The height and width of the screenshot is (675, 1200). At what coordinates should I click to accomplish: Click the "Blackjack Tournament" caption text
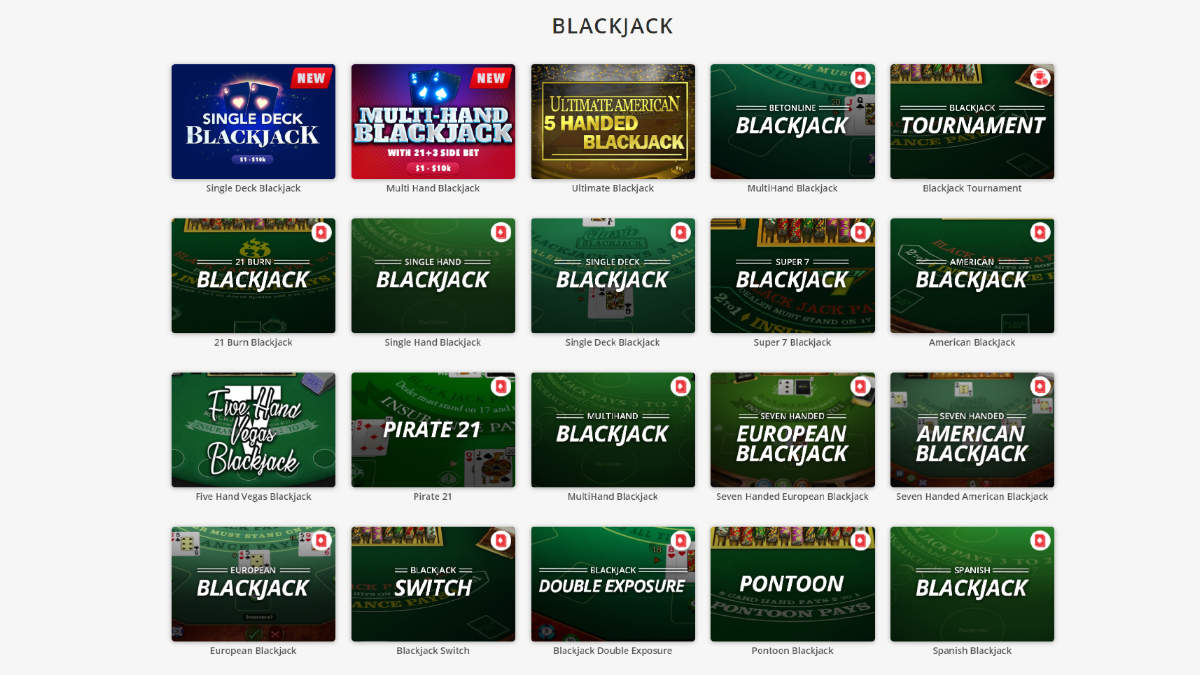pyautogui.click(x=972, y=188)
